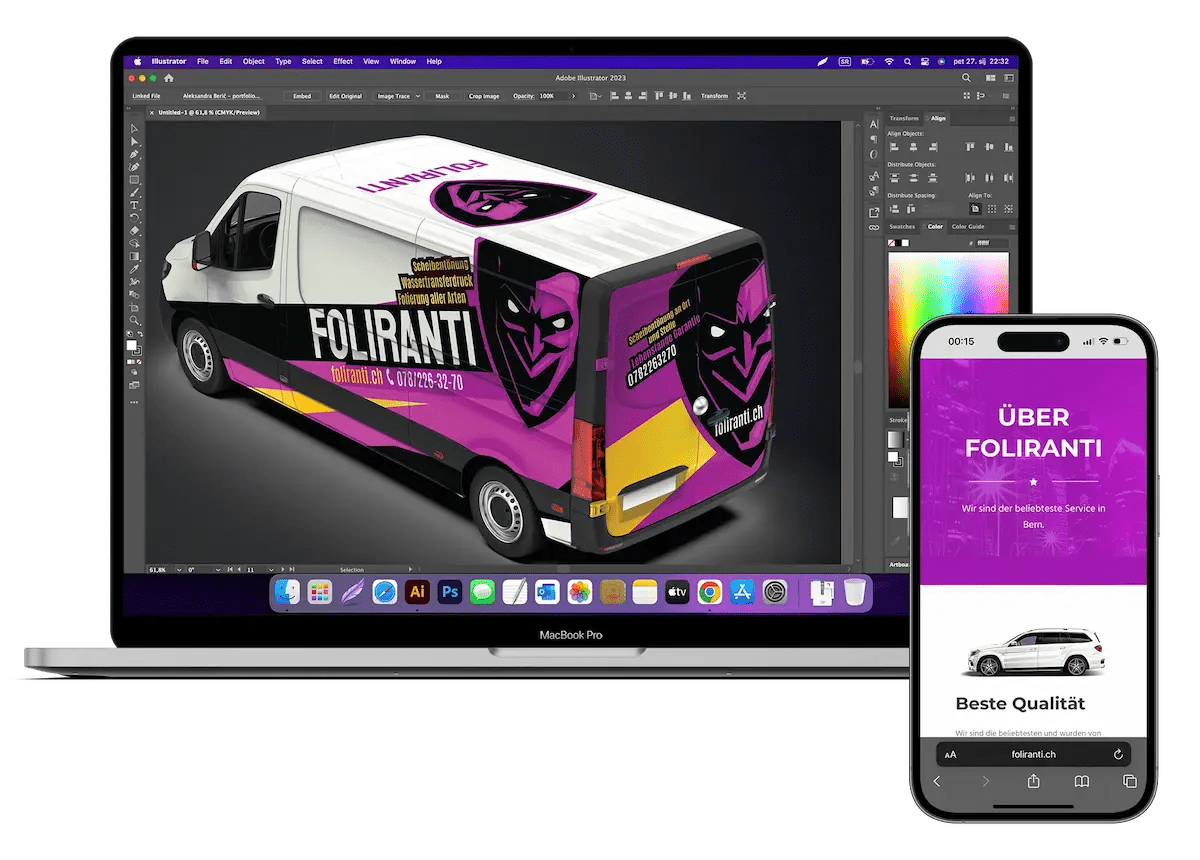The height and width of the screenshot is (860, 1200).
Task: Select the Rotate tool
Action: tap(134, 217)
